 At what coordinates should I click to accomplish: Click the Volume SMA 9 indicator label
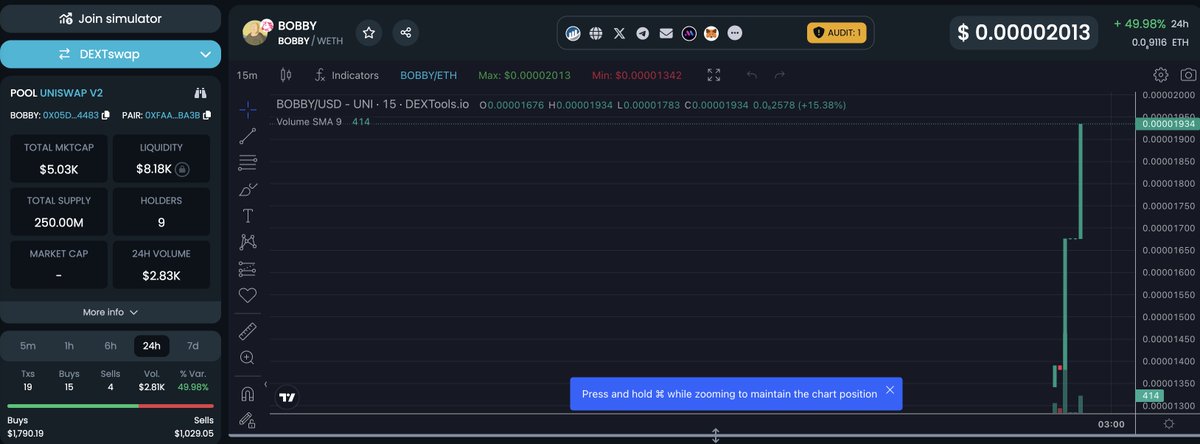click(x=309, y=121)
